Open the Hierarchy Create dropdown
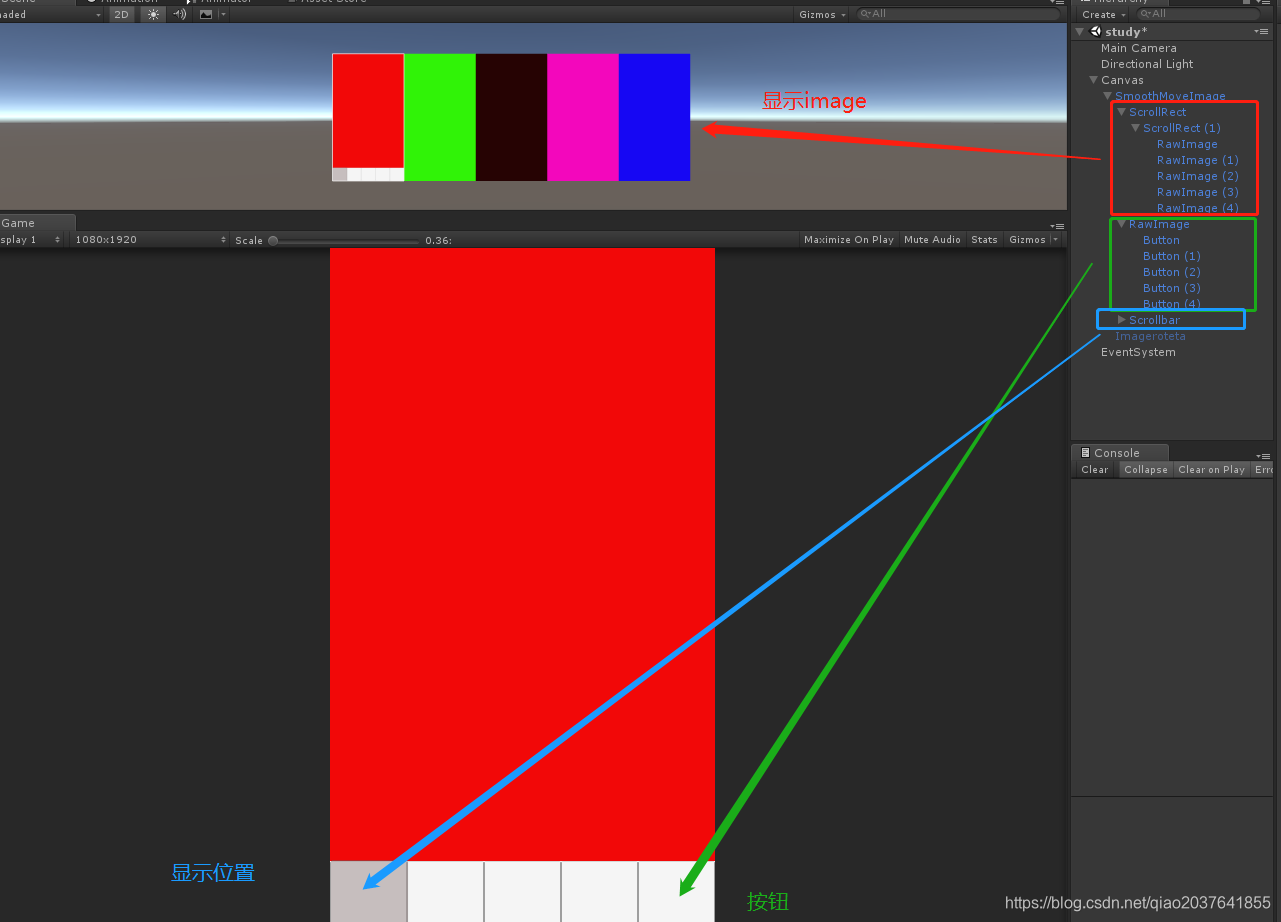1281x922 pixels. [1103, 15]
